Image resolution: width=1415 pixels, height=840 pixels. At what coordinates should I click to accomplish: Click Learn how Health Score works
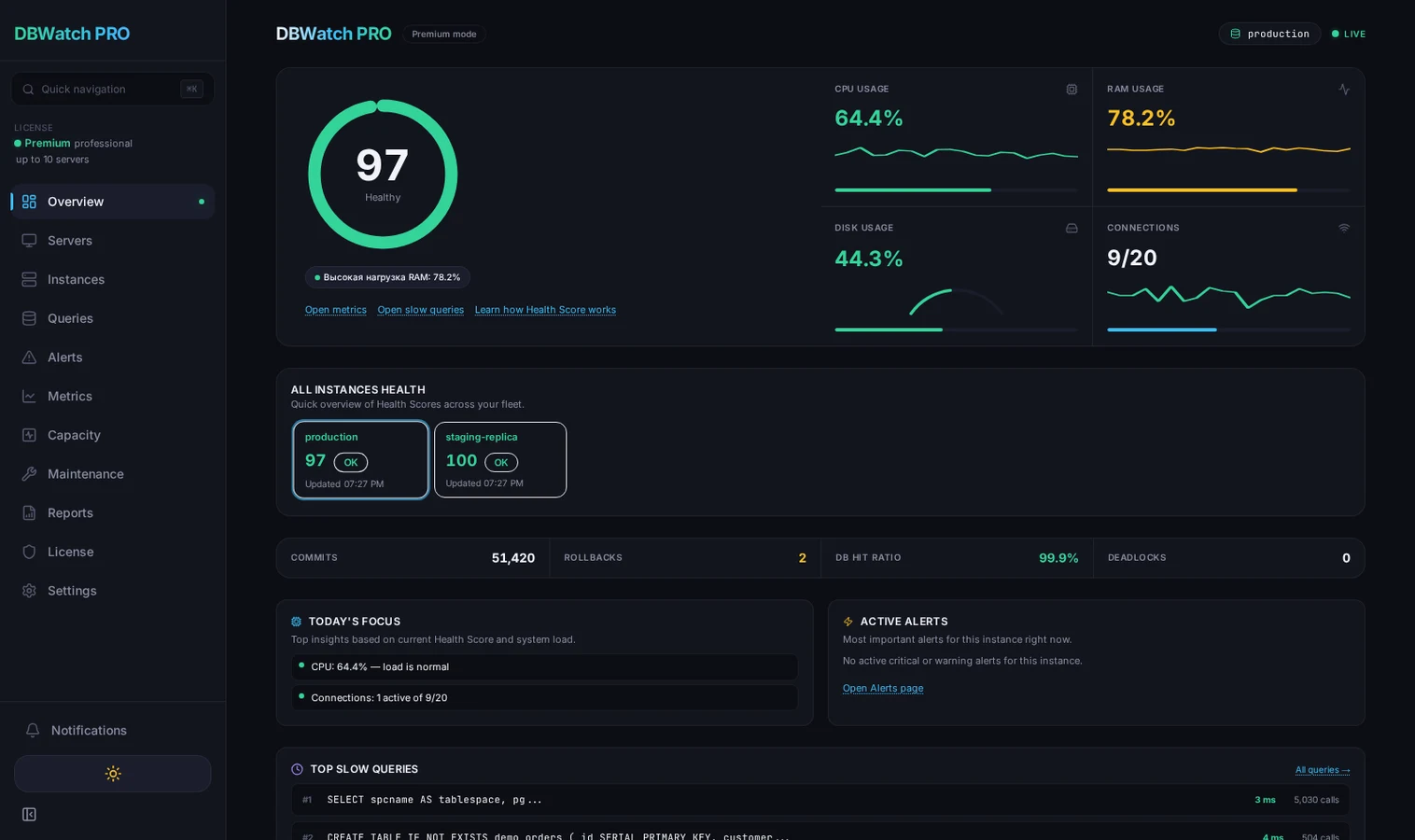545,309
